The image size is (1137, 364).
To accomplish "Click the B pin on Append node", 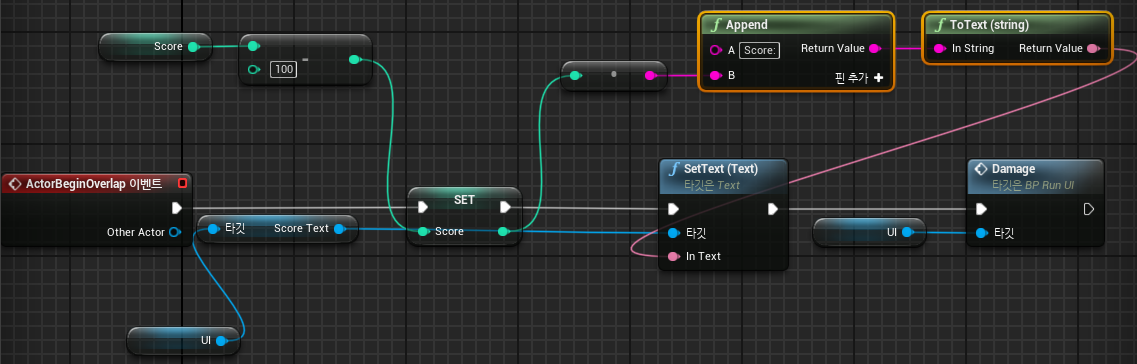I will point(715,75).
